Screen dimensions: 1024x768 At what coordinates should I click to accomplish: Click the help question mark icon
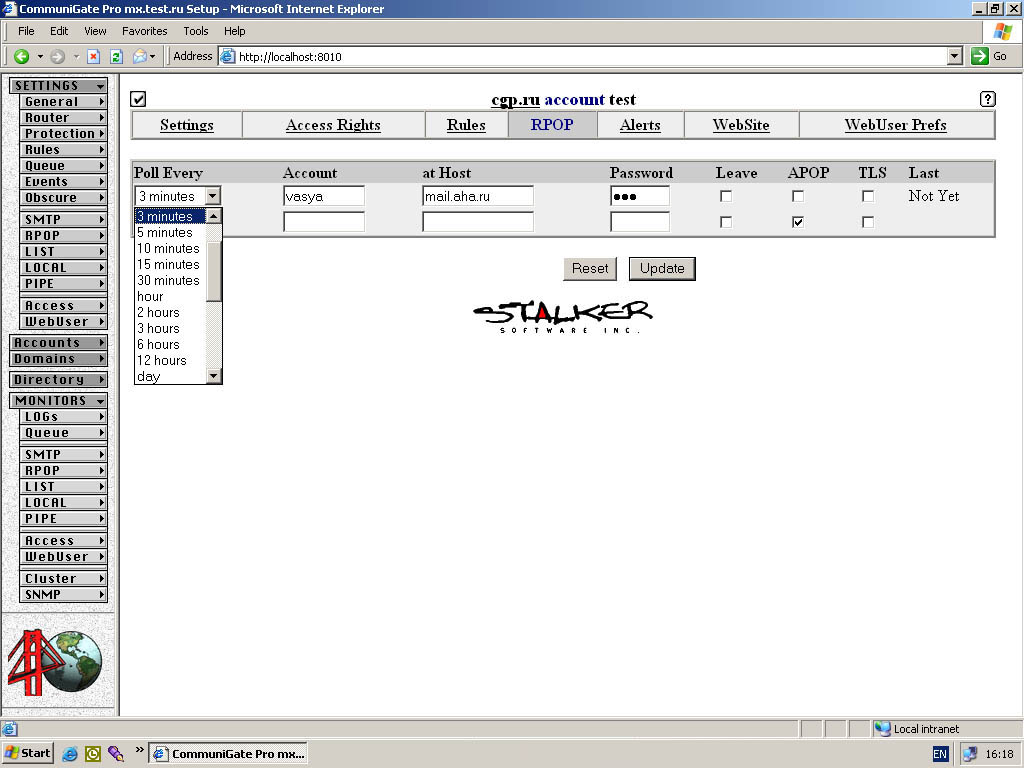pyautogui.click(x=987, y=99)
